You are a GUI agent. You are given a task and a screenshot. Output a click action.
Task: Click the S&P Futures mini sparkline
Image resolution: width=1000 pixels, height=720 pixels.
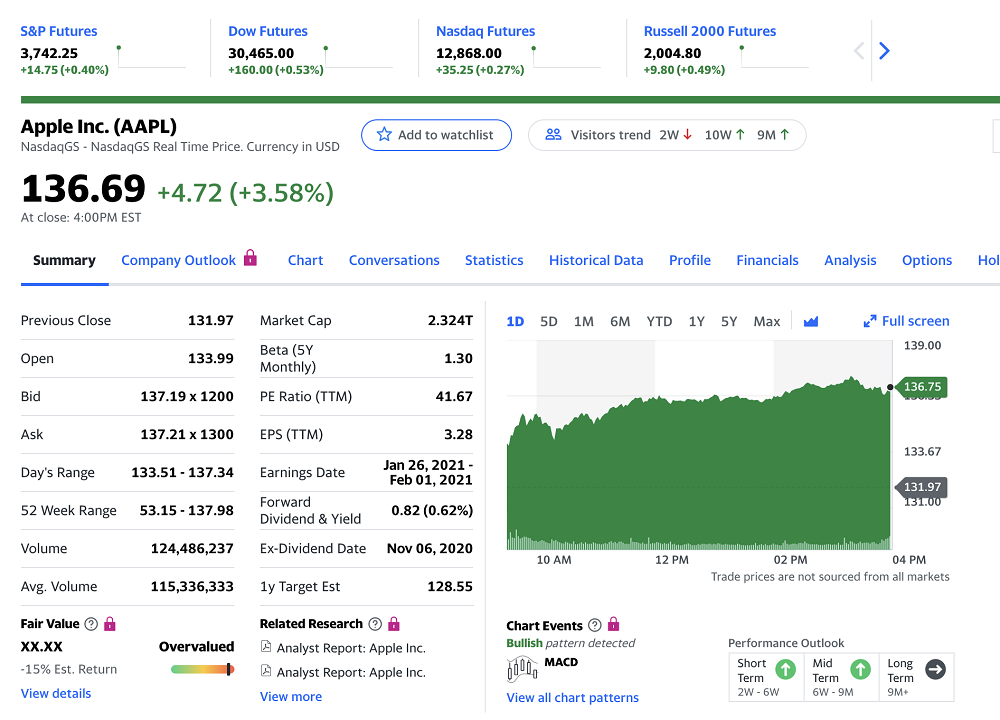click(152, 57)
